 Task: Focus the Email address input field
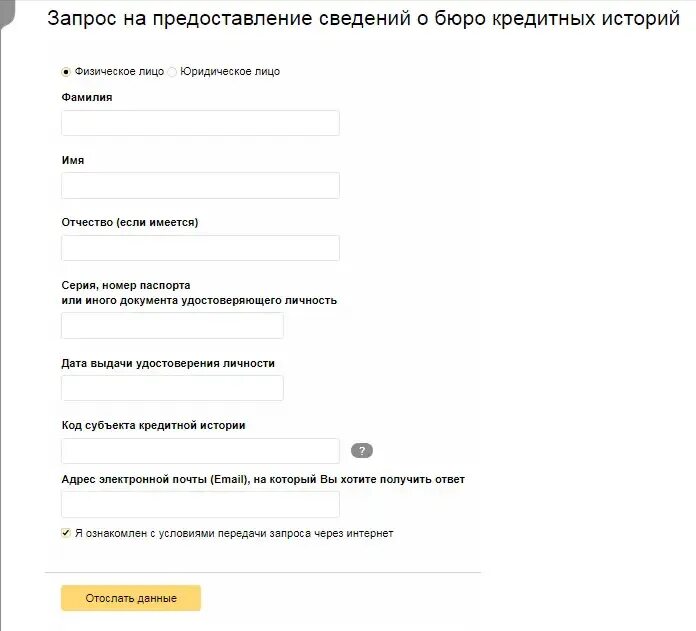click(200, 504)
